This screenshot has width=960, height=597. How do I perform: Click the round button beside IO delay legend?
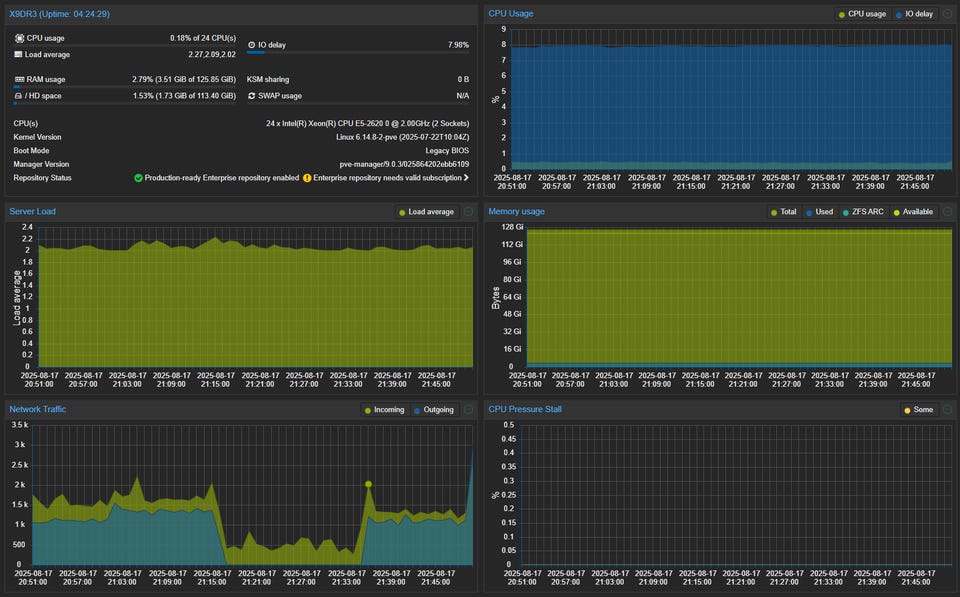click(948, 14)
